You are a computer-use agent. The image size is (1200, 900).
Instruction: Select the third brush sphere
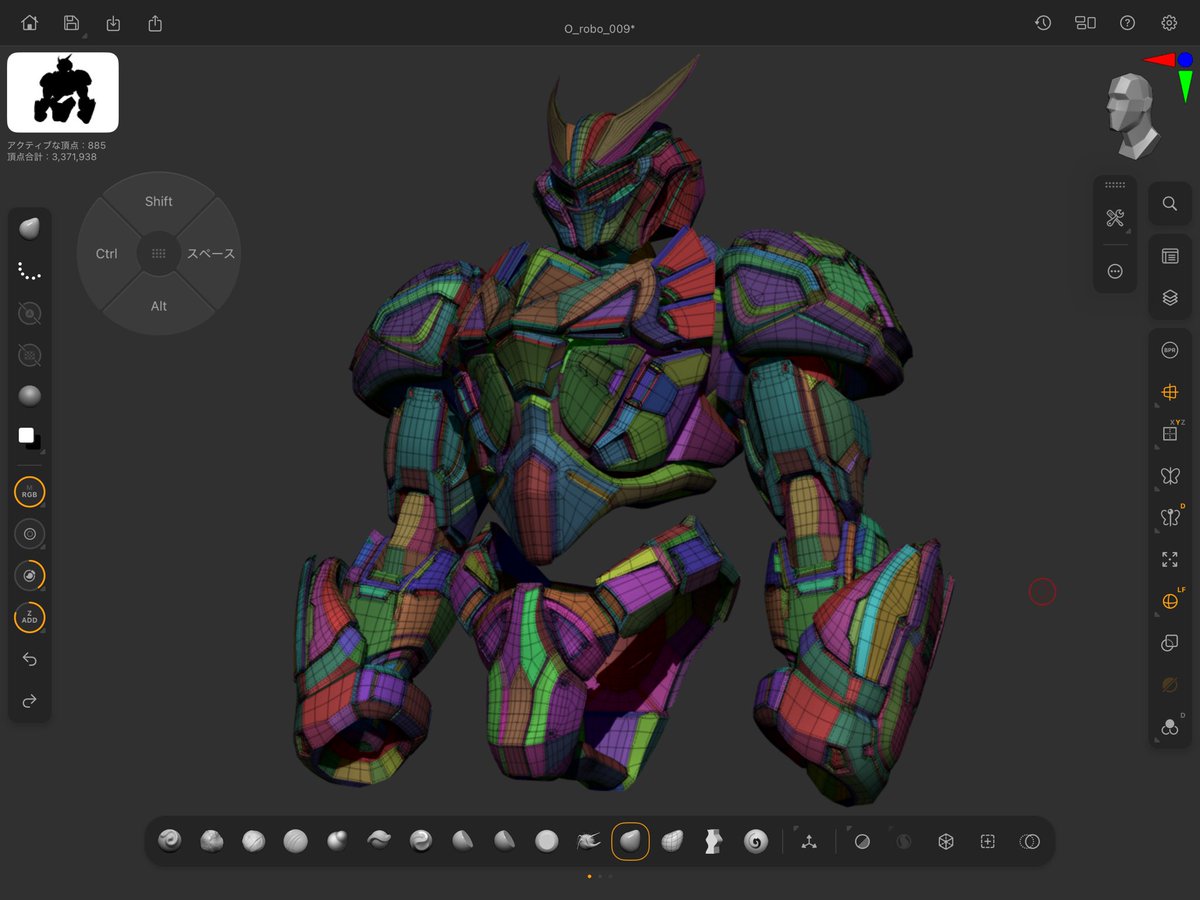(253, 841)
